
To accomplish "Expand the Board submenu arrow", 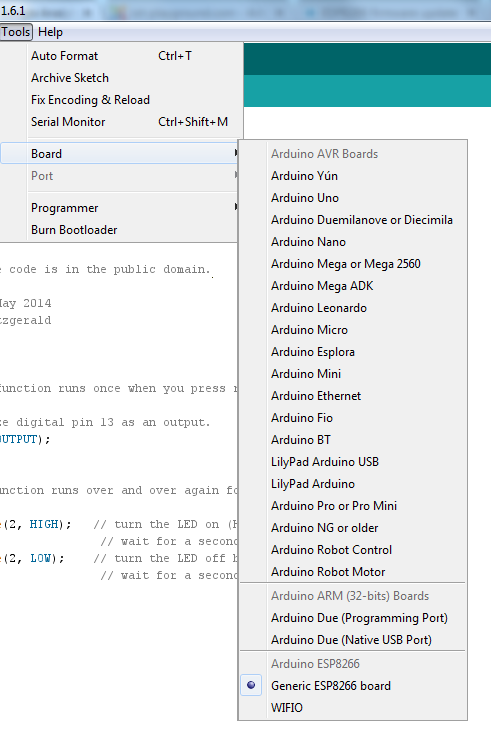I will click(x=235, y=153).
